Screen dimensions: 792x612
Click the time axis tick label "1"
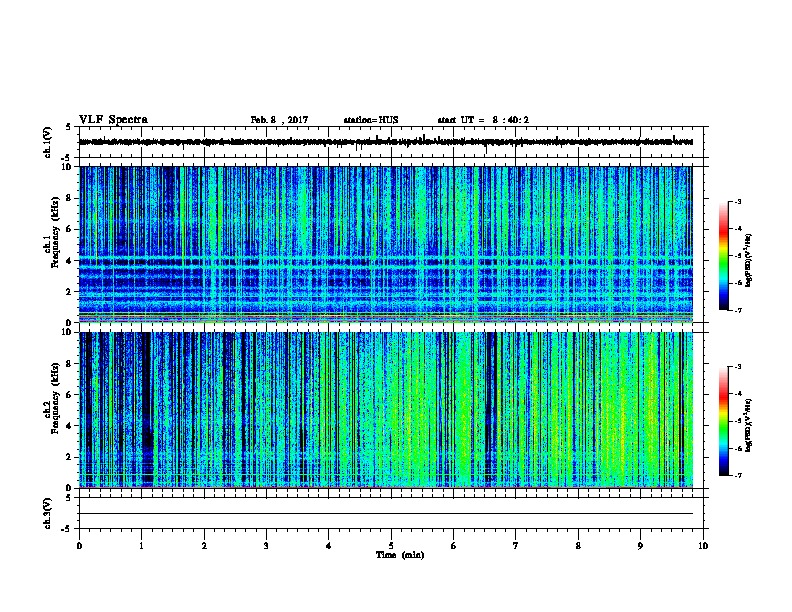coord(141,545)
